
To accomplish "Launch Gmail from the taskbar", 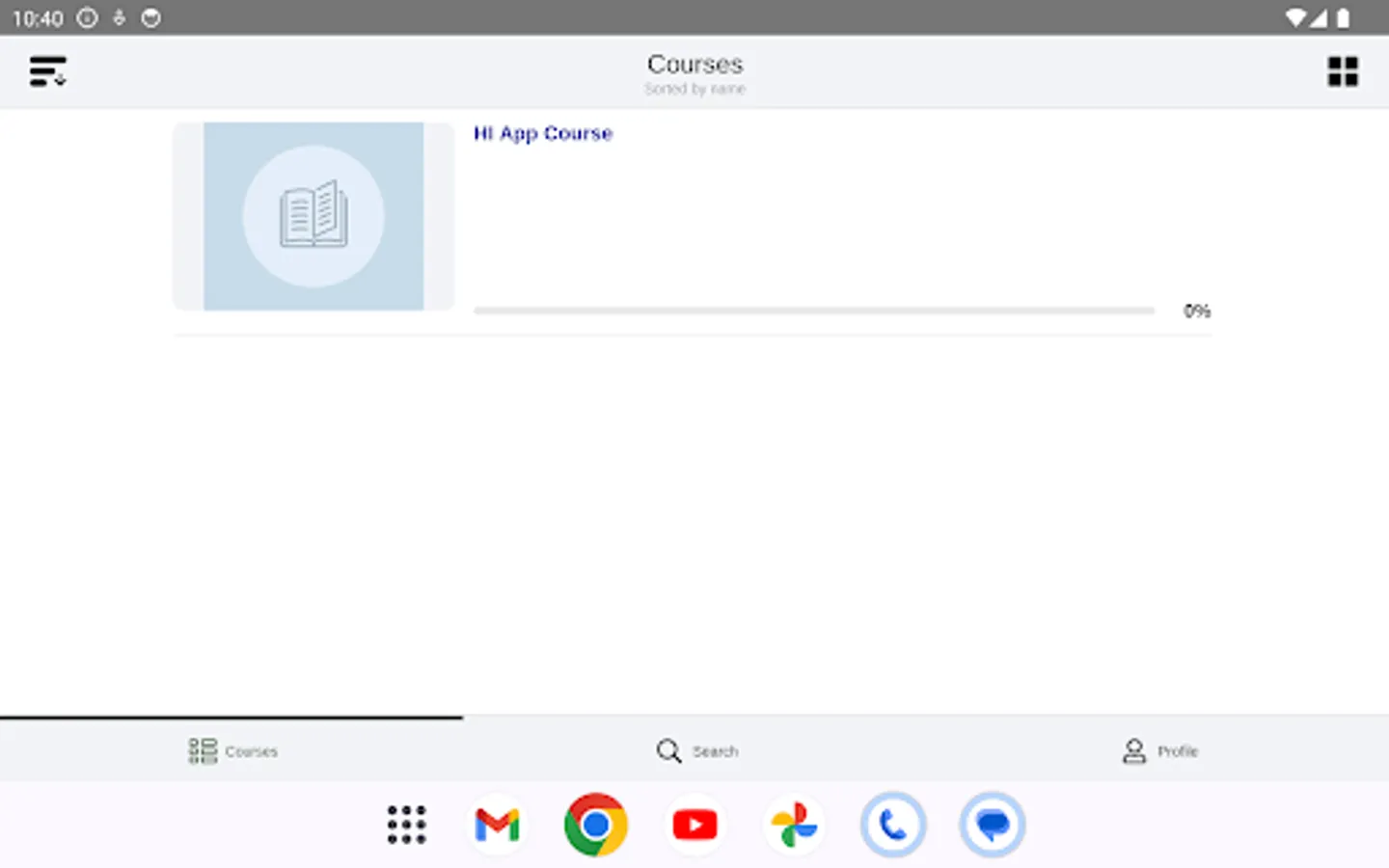I will [x=498, y=825].
